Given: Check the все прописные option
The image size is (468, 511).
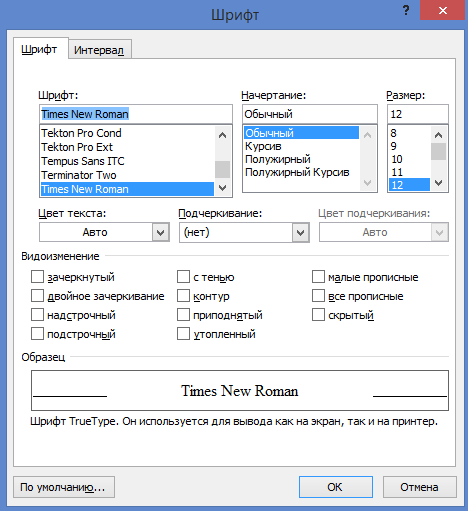Looking at the screenshot, I should tap(318, 296).
